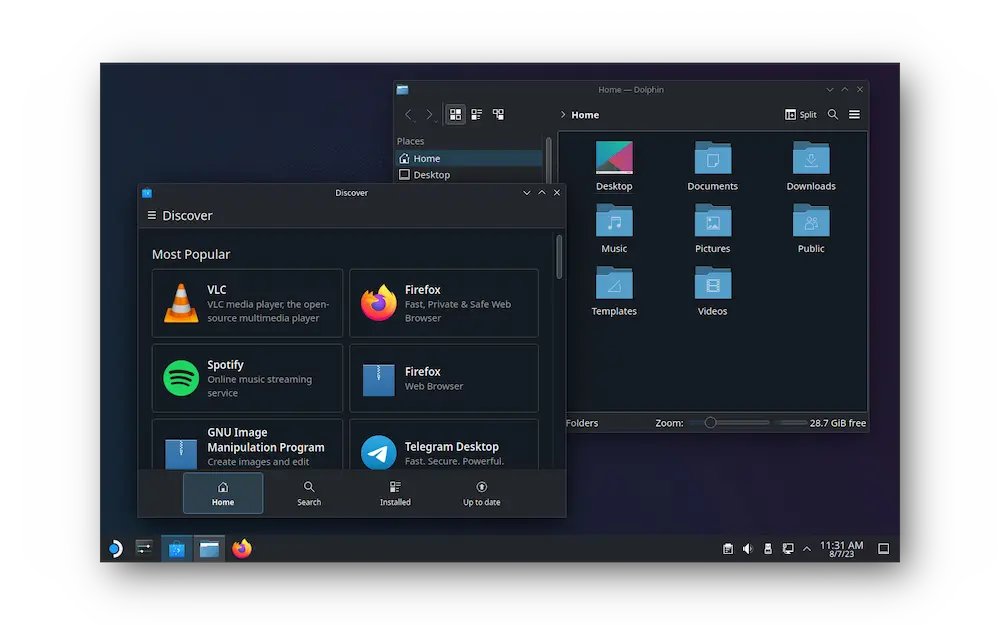Image resolution: width=1000 pixels, height=625 pixels.
Task: Open Dolphin's search with the magnifier icon
Action: [833, 114]
